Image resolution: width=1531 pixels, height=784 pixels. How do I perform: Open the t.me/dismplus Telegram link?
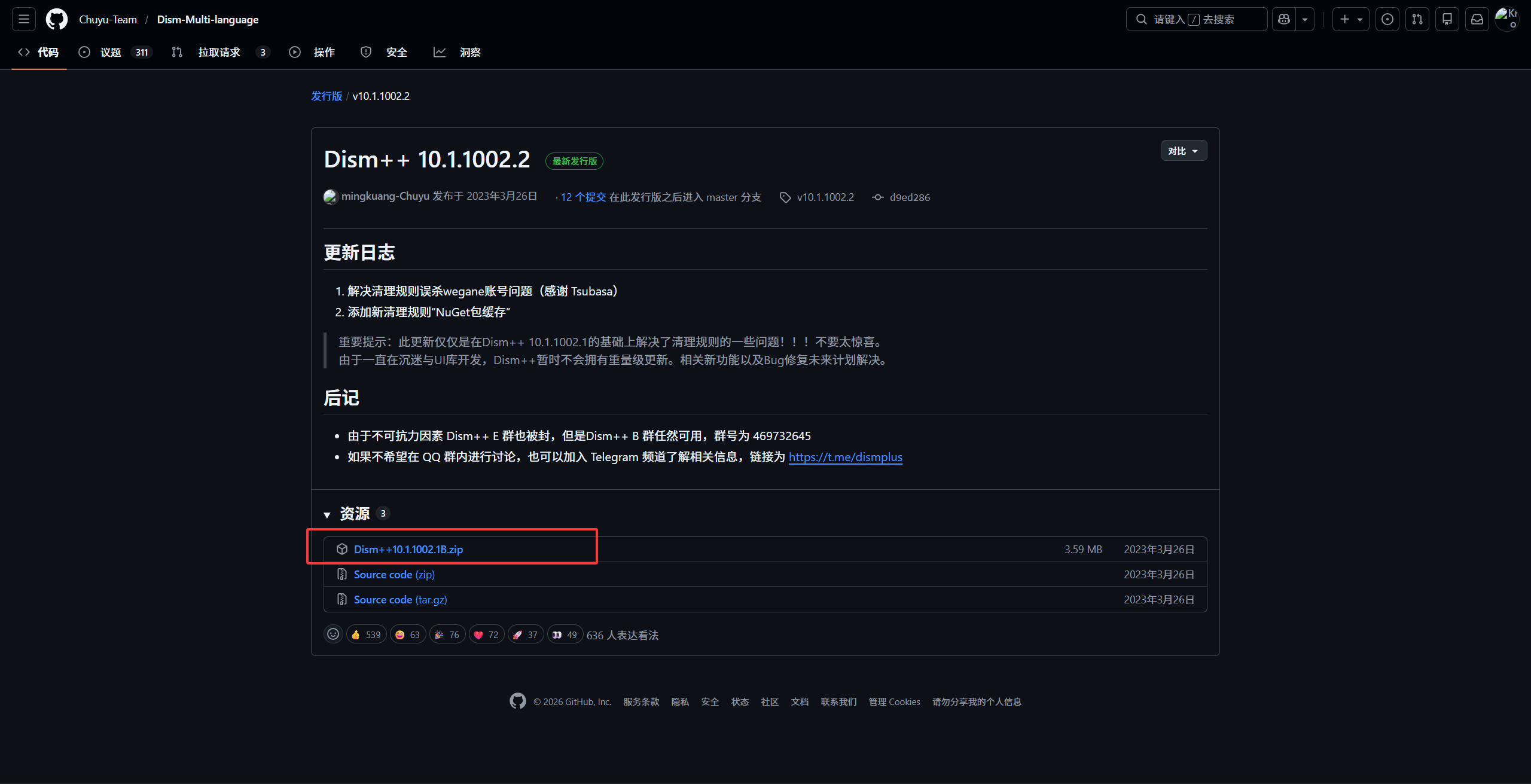click(845, 457)
